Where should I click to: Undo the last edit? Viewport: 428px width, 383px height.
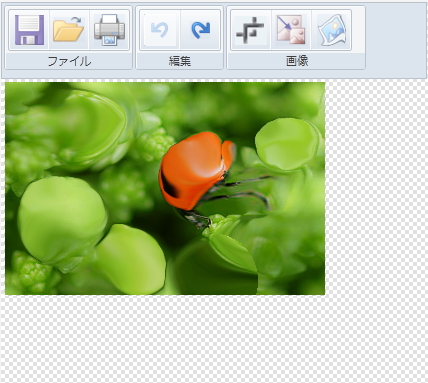(x=160, y=30)
